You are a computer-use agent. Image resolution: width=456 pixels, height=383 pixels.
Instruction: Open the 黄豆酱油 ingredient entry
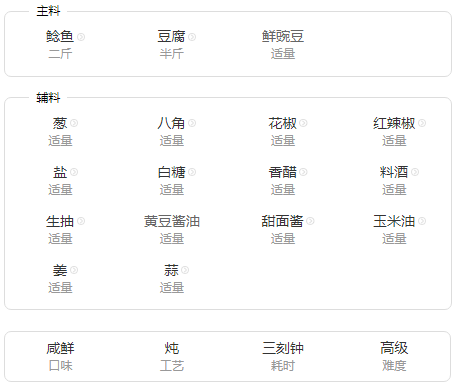(x=172, y=221)
